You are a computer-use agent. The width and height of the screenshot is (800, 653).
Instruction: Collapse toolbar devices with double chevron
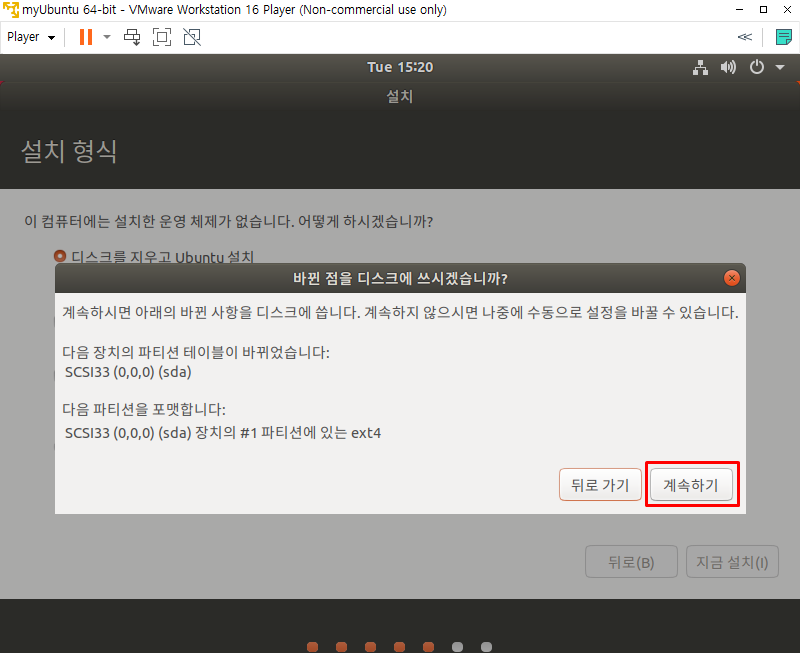coord(744,37)
